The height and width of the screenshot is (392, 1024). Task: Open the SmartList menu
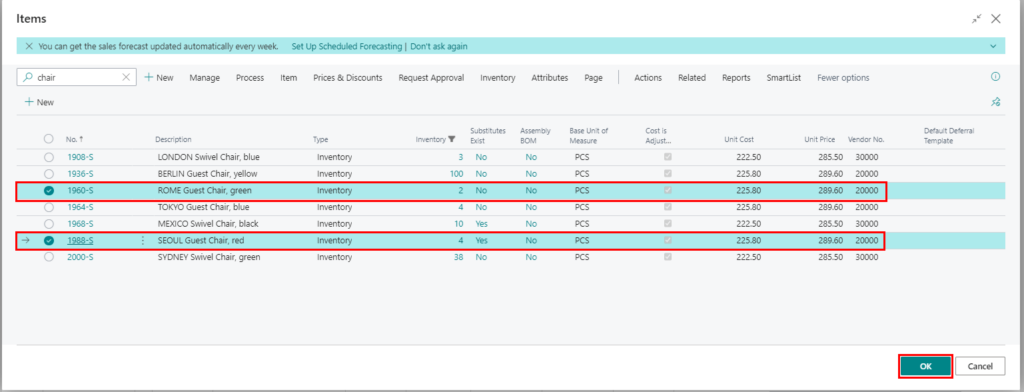[784, 78]
